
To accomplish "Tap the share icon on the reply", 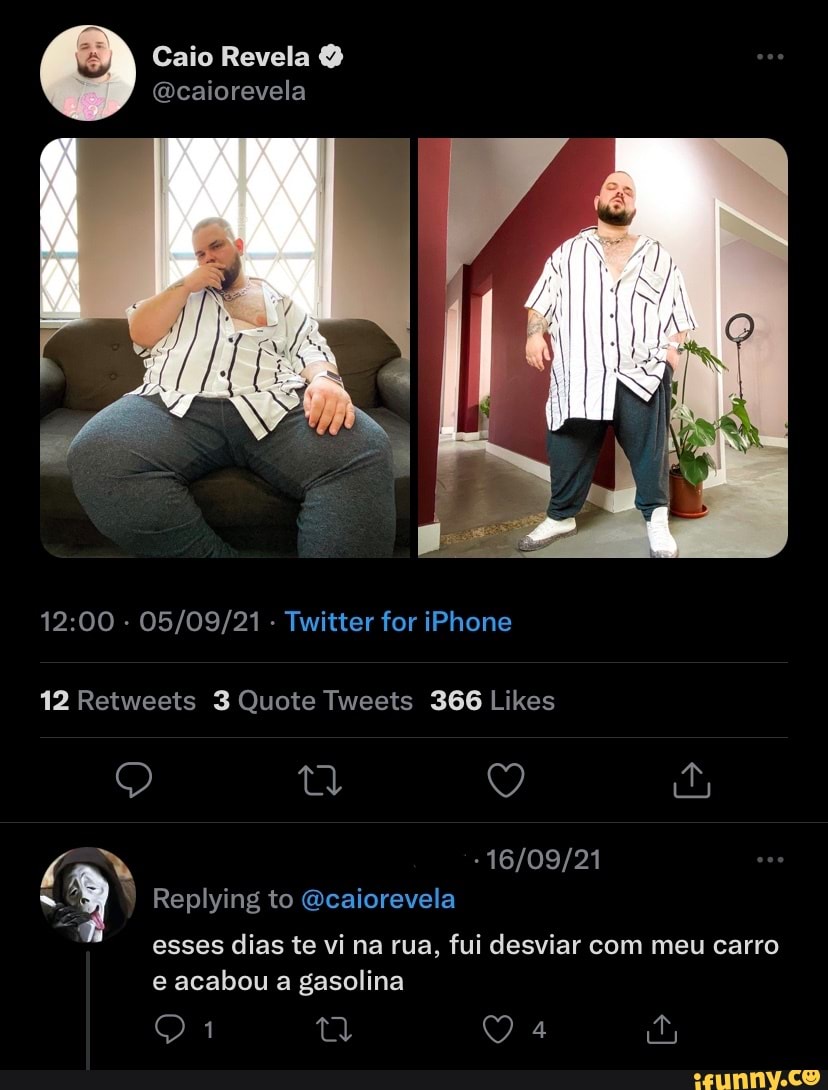I will click(x=660, y=1029).
